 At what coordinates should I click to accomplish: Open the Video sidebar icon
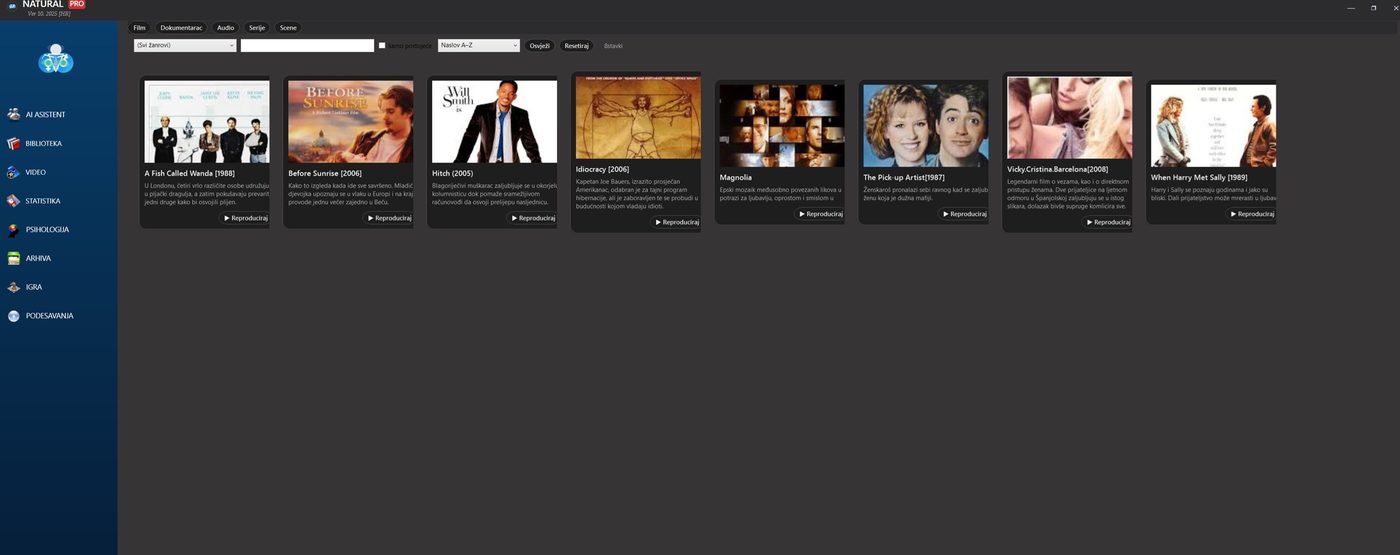coord(14,172)
